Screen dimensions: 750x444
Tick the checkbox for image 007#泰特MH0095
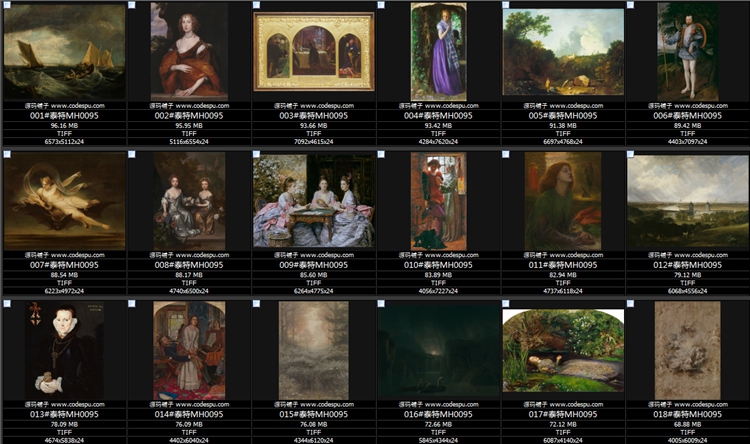[x=7, y=154]
